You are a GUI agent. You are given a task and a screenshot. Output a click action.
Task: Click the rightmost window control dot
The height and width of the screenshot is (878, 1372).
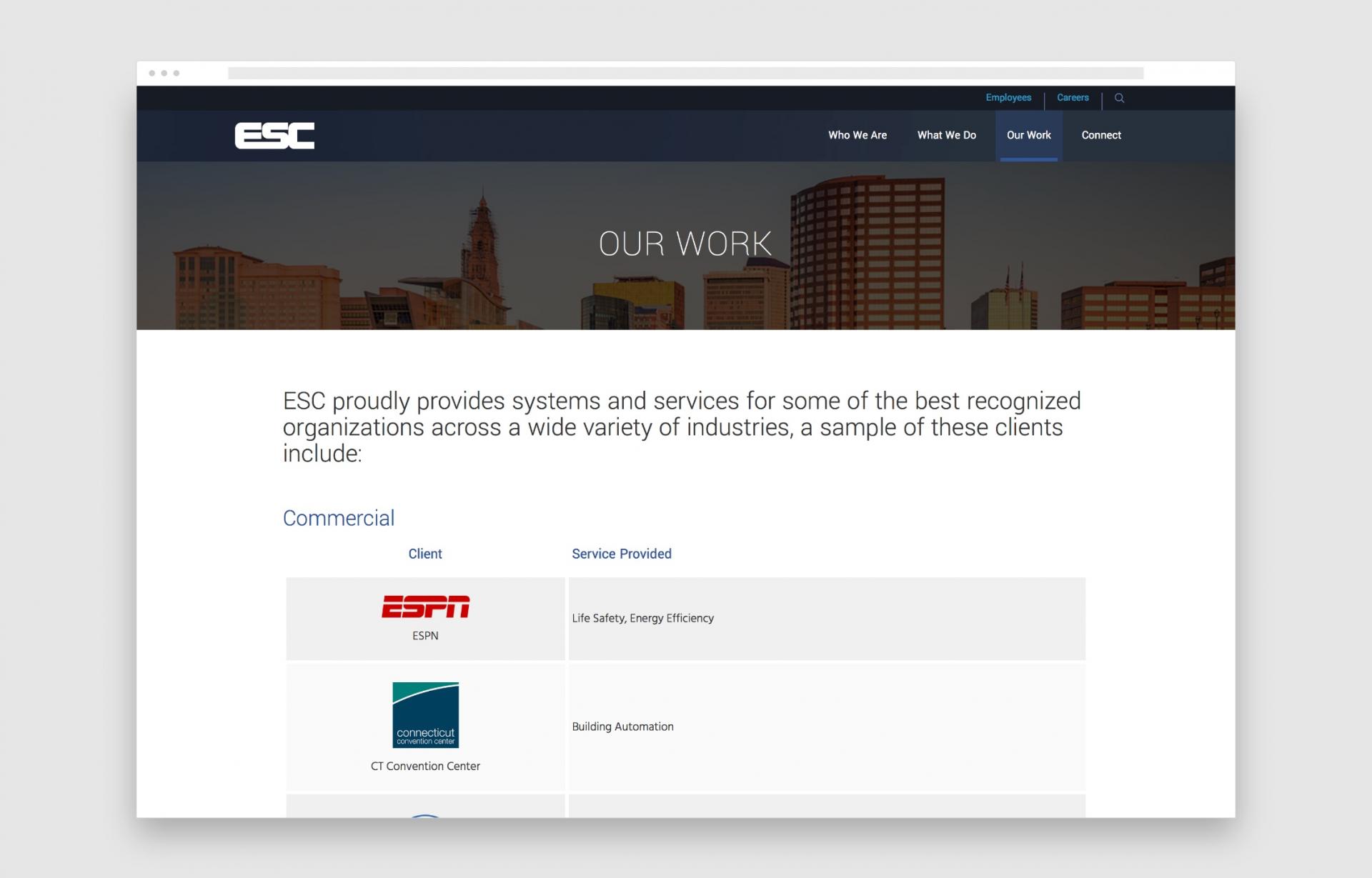click(176, 72)
